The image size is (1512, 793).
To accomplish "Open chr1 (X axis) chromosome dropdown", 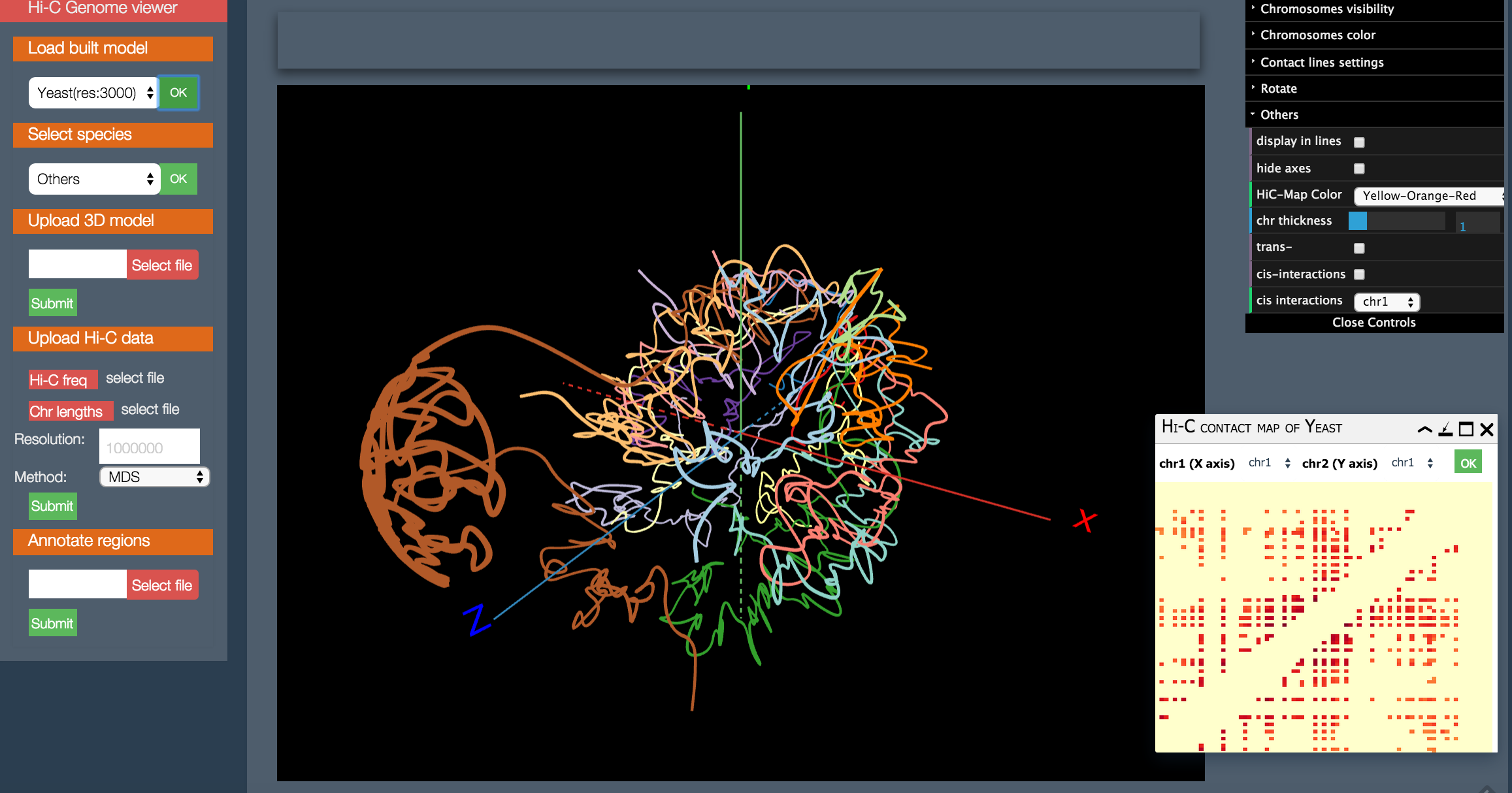I will tap(1269, 463).
